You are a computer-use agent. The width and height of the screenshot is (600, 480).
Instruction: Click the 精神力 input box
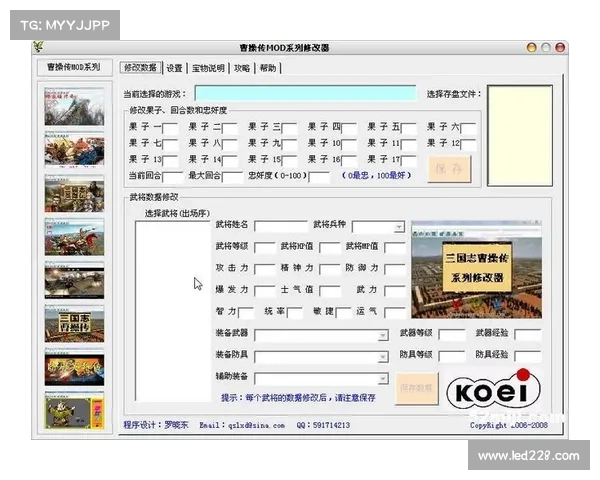point(330,269)
